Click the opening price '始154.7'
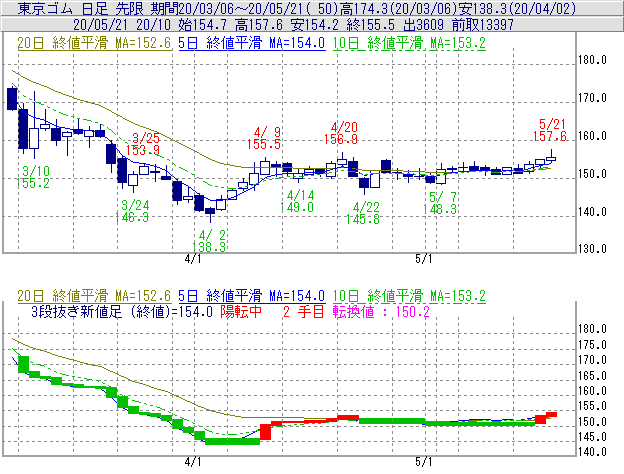This screenshot has width=624, height=474. coord(203,25)
